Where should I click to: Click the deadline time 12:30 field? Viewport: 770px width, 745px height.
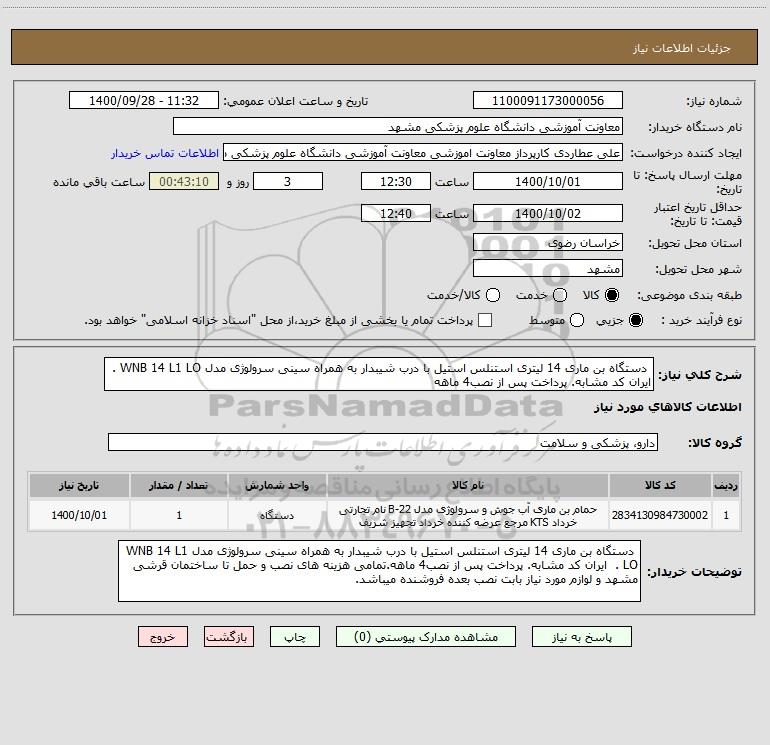pos(396,182)
